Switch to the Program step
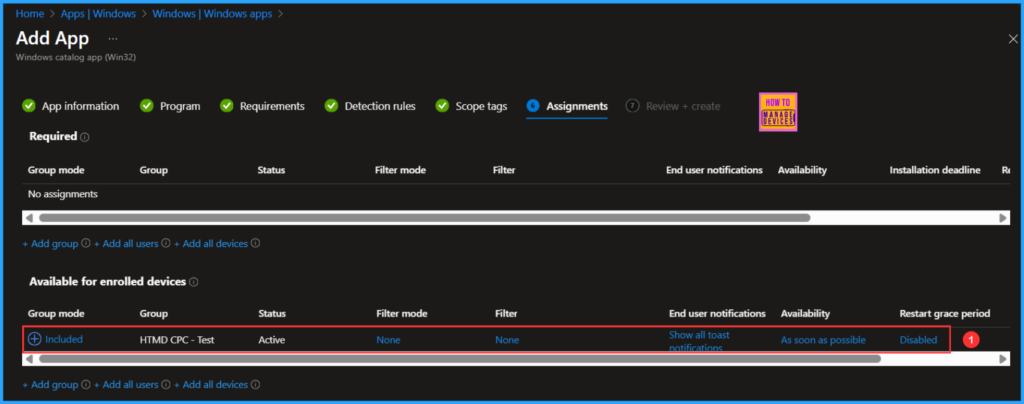1024x404 pixels. point(180,106)
